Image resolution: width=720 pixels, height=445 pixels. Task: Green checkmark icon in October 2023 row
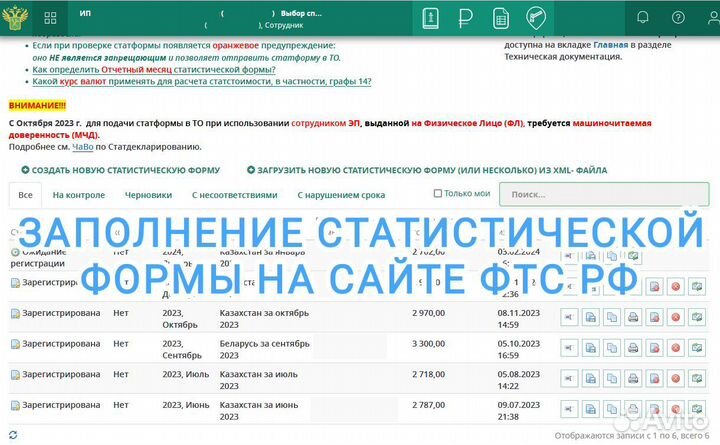click(x=697, y=317)
